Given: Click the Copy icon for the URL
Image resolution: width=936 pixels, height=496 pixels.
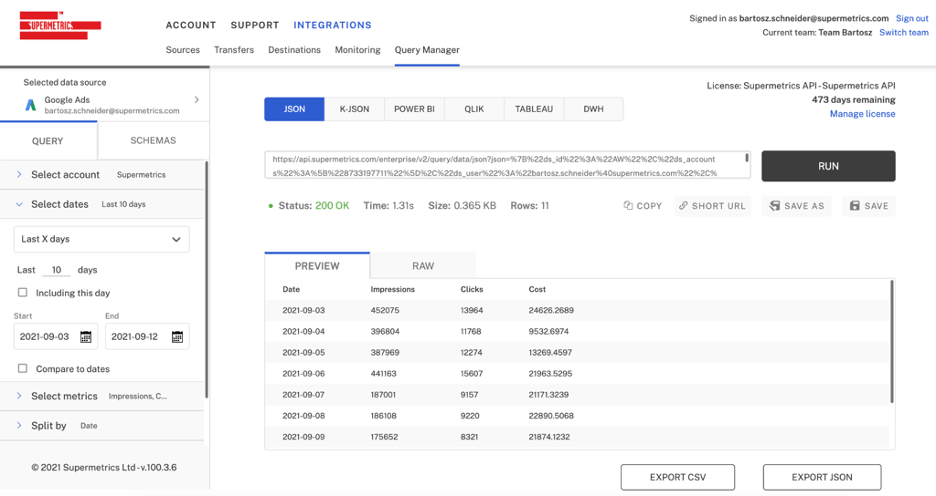Looking at the screenshot, I should tap(628, 206).
